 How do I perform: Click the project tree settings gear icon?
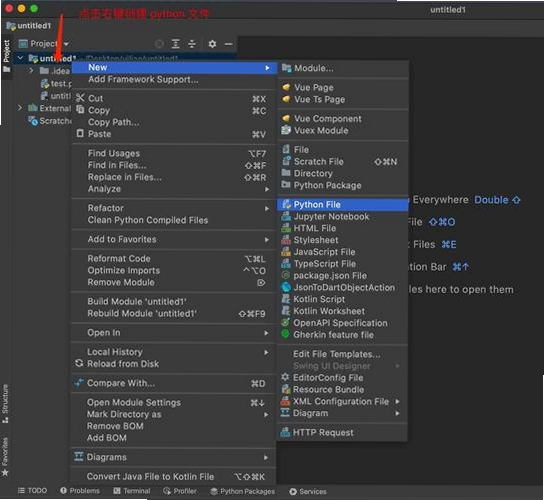pyautogui.click(x=212, y=44)
